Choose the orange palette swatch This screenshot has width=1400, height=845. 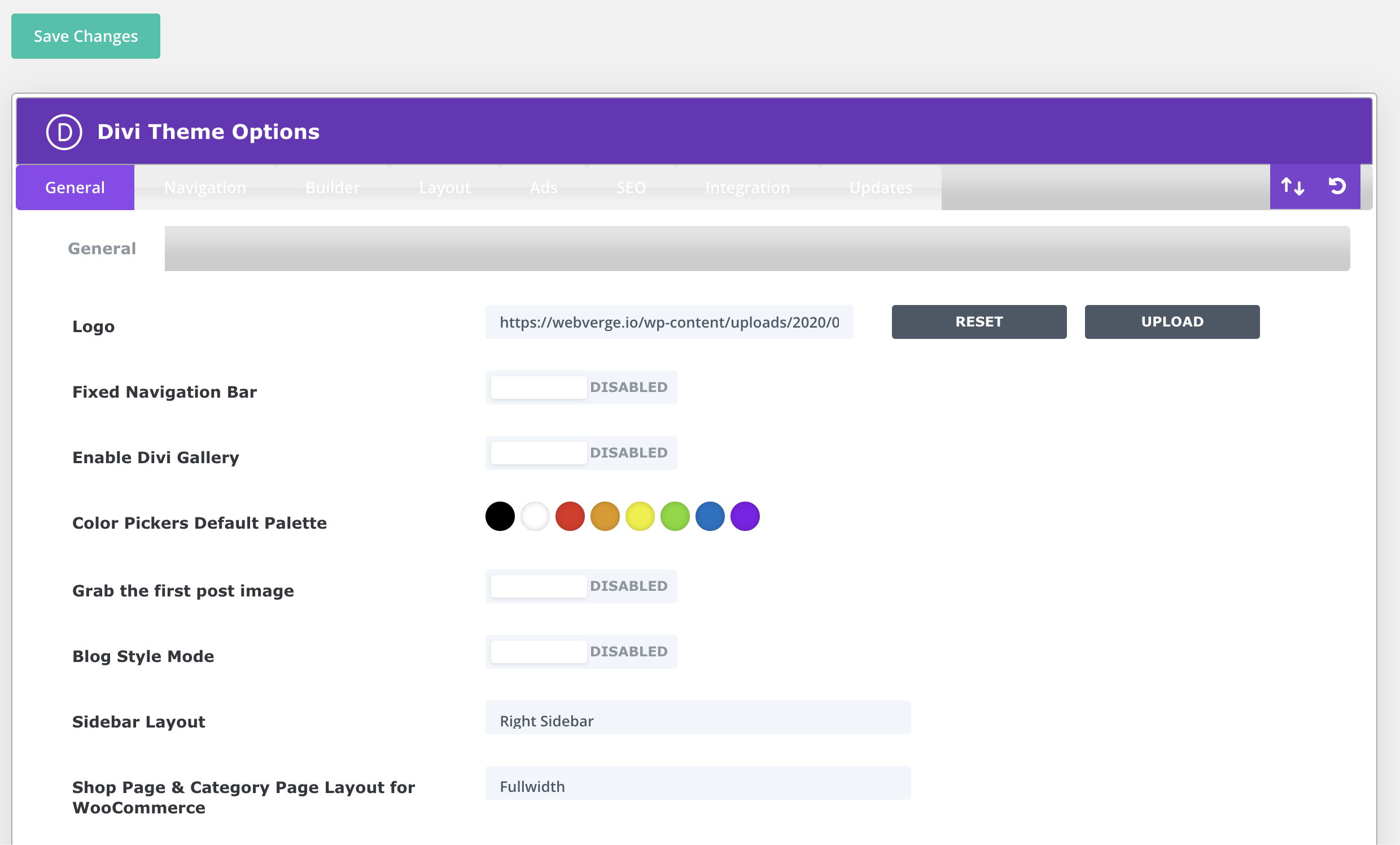[605, 516]
